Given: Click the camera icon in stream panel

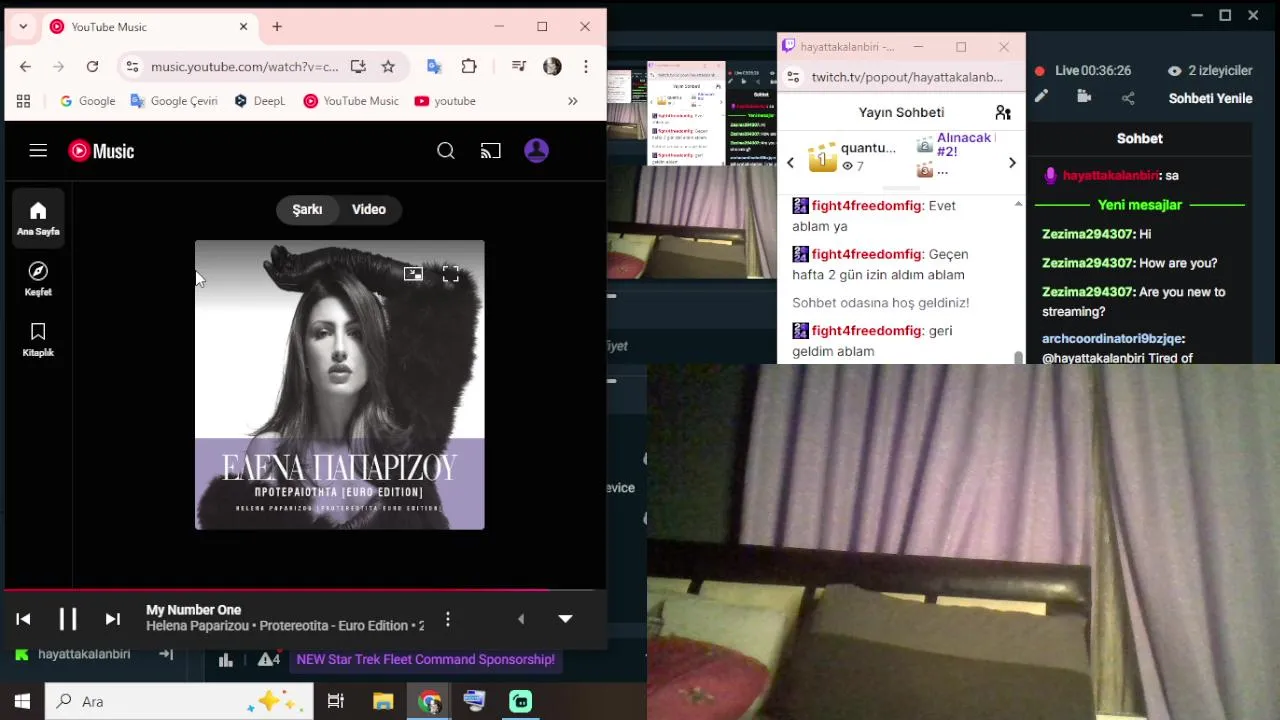Looking at the screenshot, I should (1084, 97).
